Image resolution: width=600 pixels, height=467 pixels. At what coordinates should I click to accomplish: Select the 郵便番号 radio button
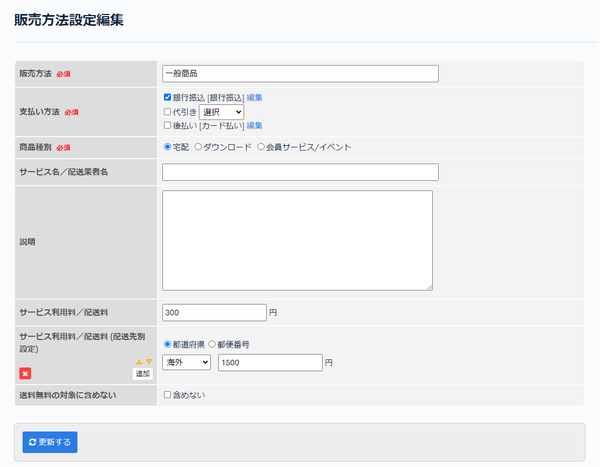(x=212, y=344)
